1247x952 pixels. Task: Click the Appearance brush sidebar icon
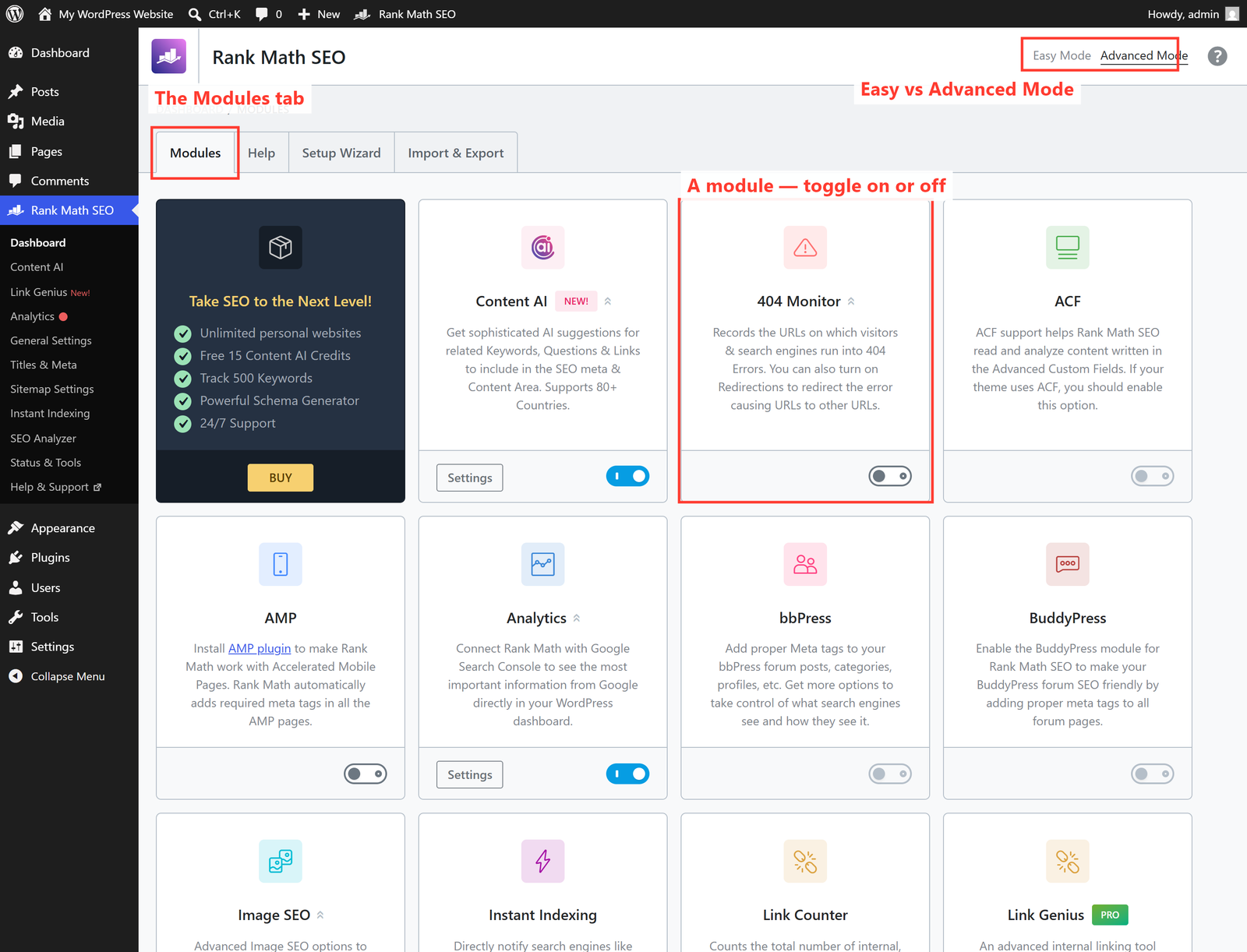16,528
